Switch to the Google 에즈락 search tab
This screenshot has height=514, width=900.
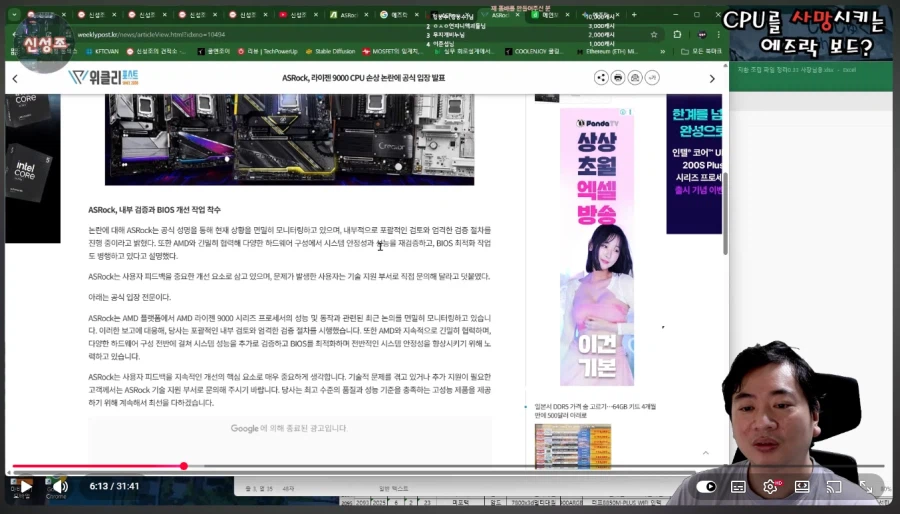pyautogui.click(x=399, y=15)
